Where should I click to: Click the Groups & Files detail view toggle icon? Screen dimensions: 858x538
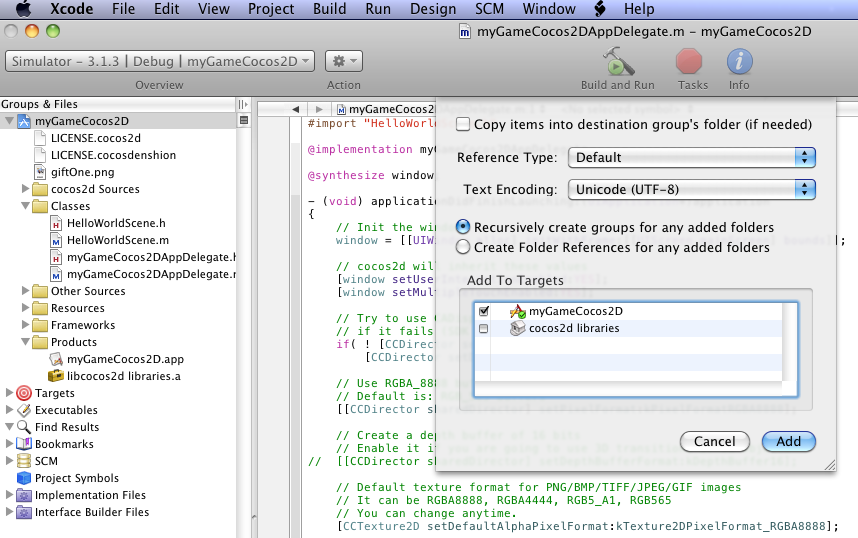pyautogui.click(x=244, y=120)
